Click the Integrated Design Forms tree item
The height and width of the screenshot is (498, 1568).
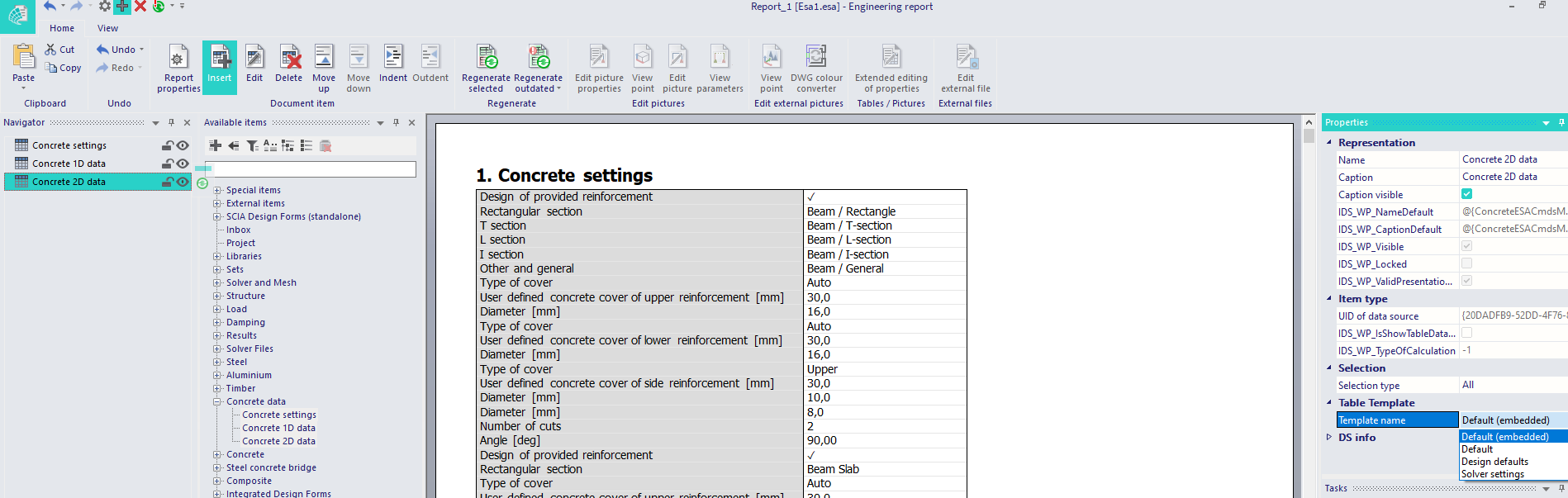coord(278,494)
